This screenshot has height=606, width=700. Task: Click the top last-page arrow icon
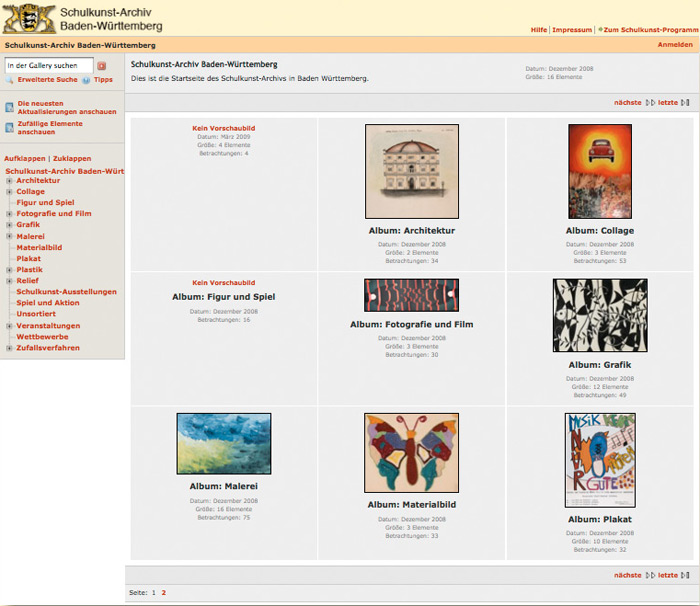click(685, 103)
